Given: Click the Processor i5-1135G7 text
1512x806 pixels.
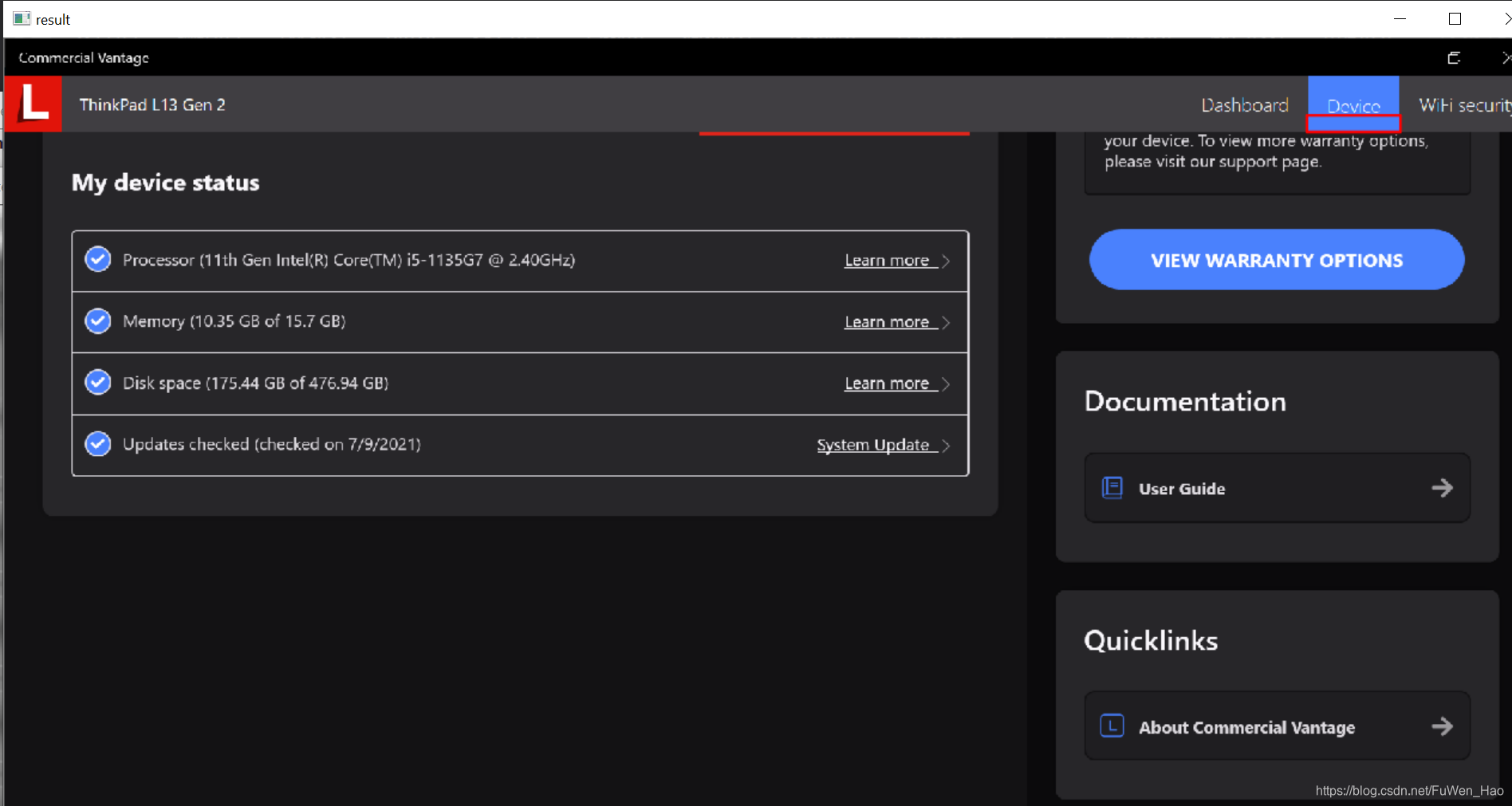Looking at the screenshot, I should pos(348,260).
